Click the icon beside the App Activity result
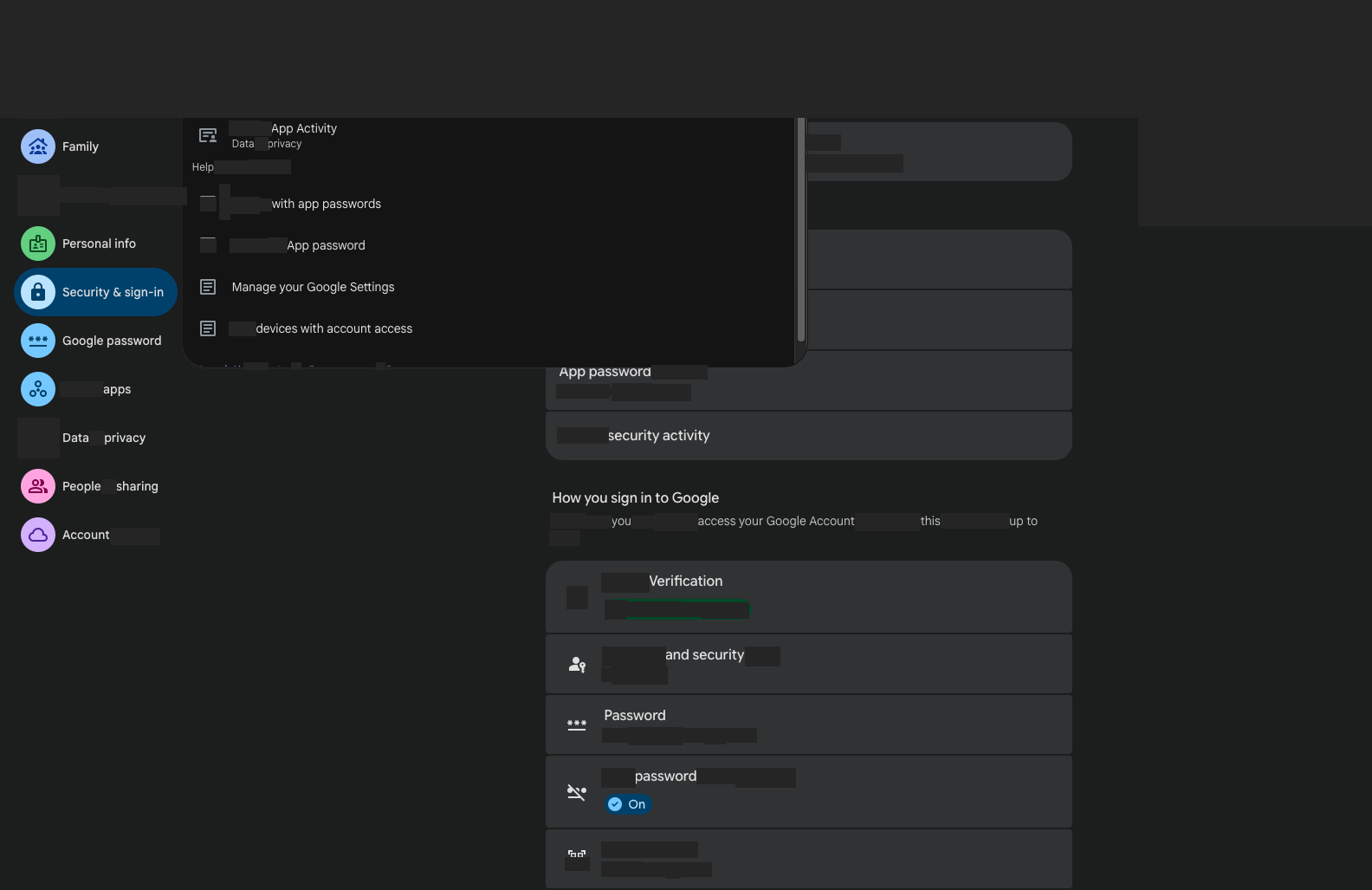The image size is (1372, 890). [208, 135]
